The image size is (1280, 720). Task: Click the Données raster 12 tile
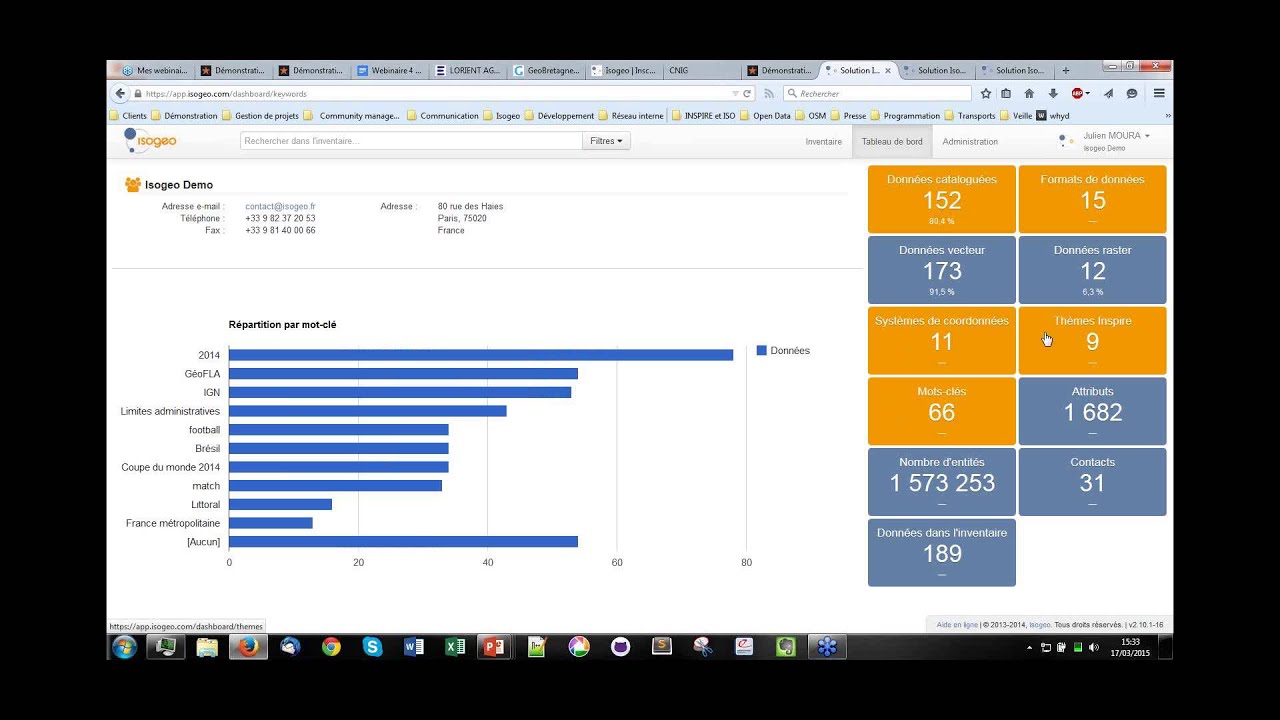tap(1092, 270)
